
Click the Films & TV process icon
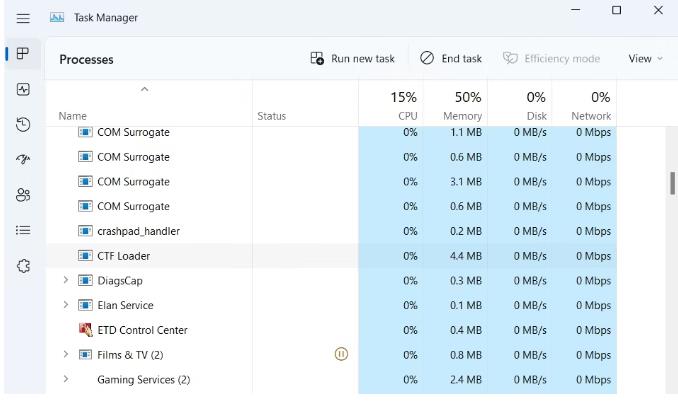(85, 355)
